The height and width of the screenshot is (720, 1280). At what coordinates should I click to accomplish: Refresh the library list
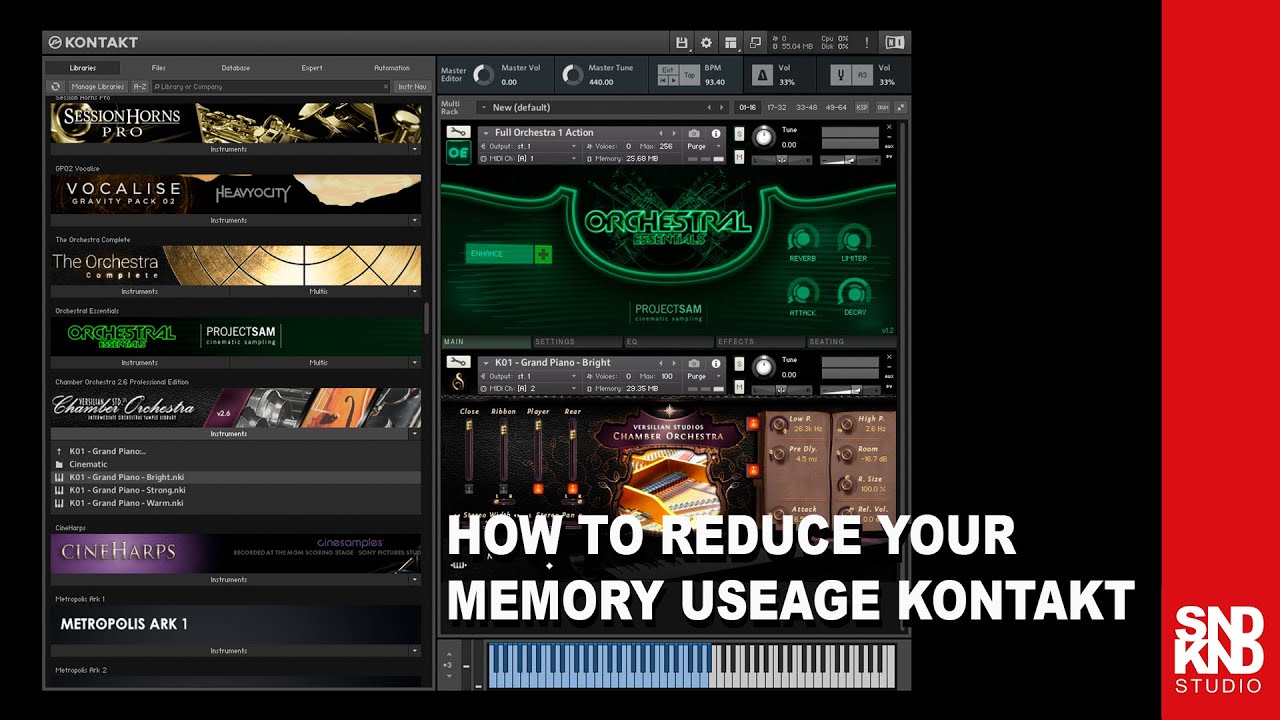pos(56,87)
